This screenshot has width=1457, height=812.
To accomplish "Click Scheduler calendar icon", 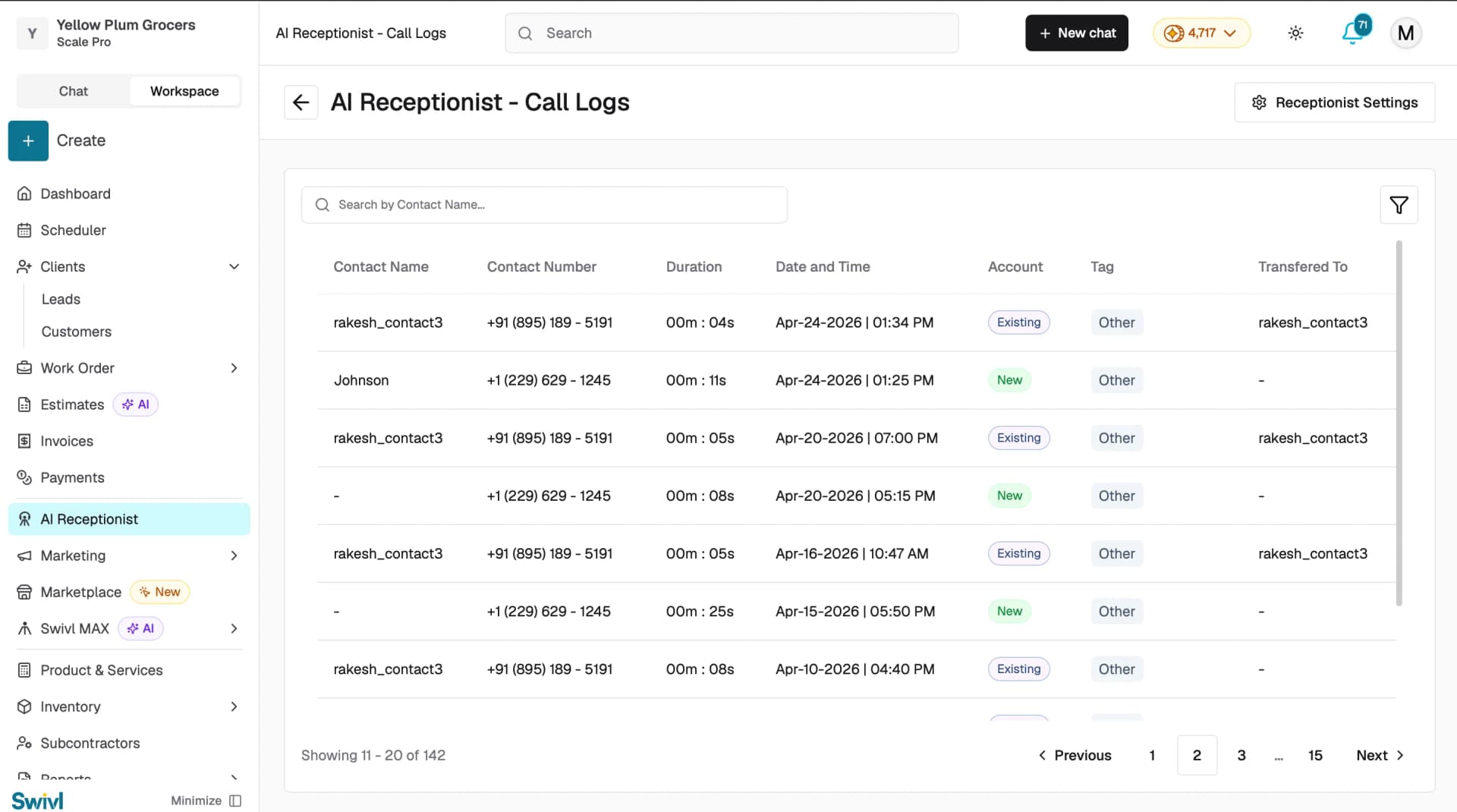I will coord(24,230).
